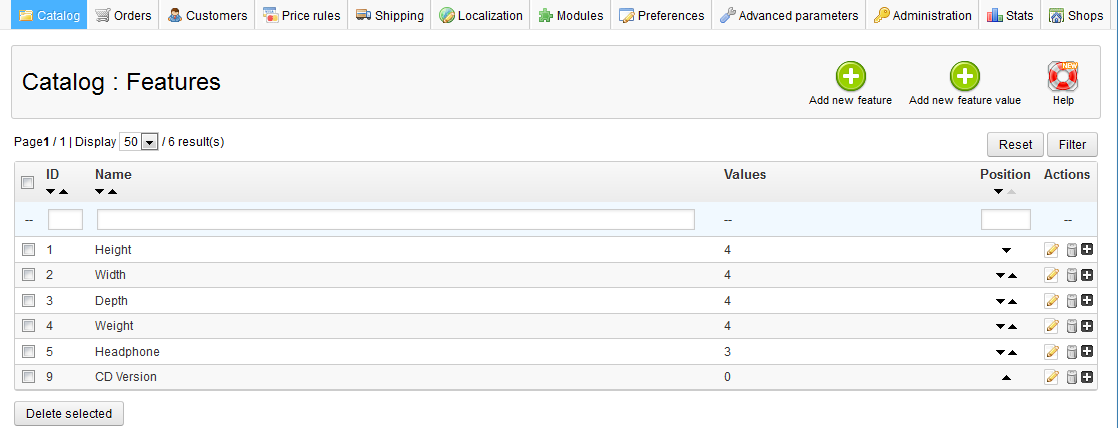Sort Name column ascending
This screenshot has width=1119, height=428.
click(112, 191)
